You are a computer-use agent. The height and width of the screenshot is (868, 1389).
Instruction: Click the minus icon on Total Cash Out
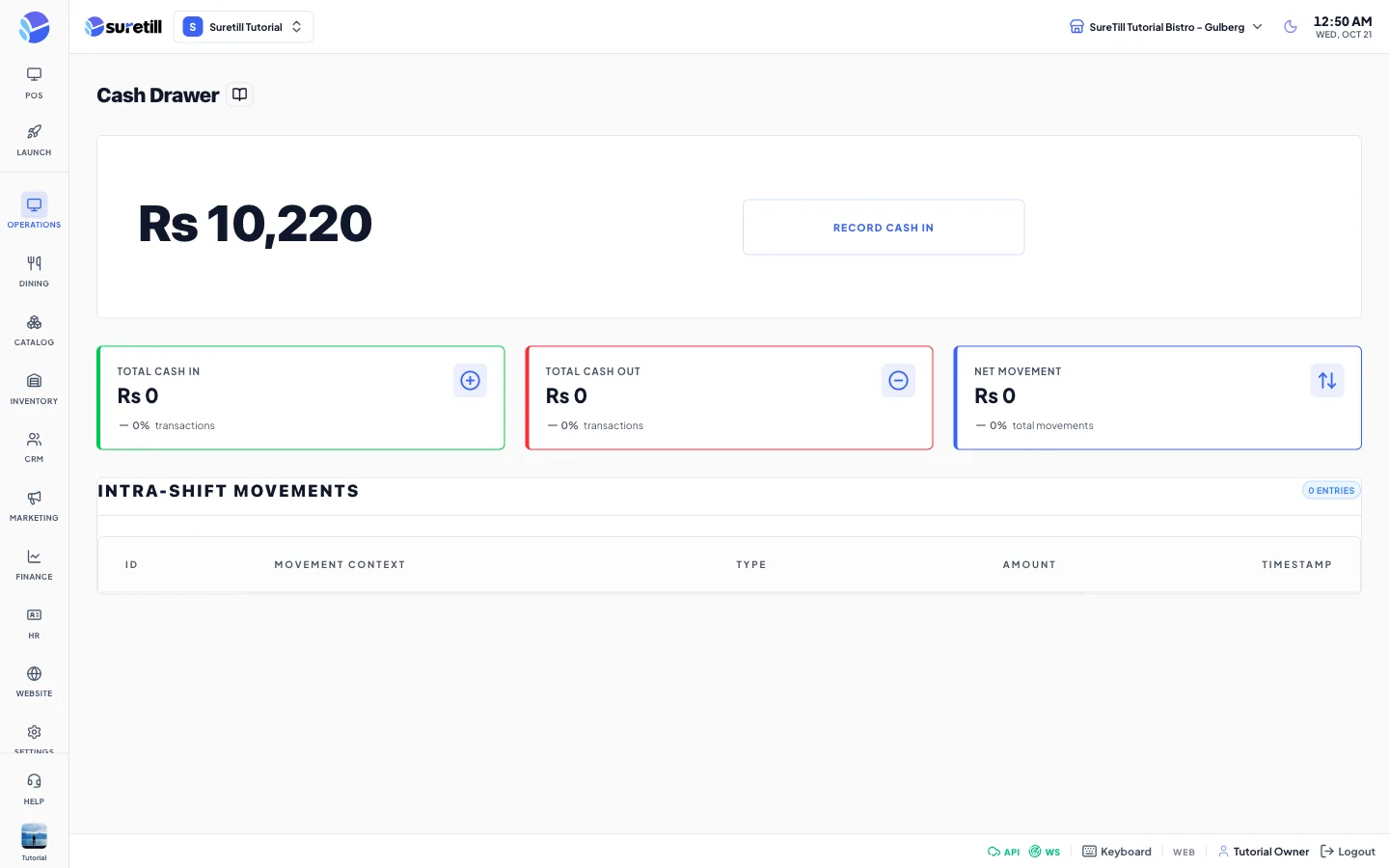tap(898, 381)
